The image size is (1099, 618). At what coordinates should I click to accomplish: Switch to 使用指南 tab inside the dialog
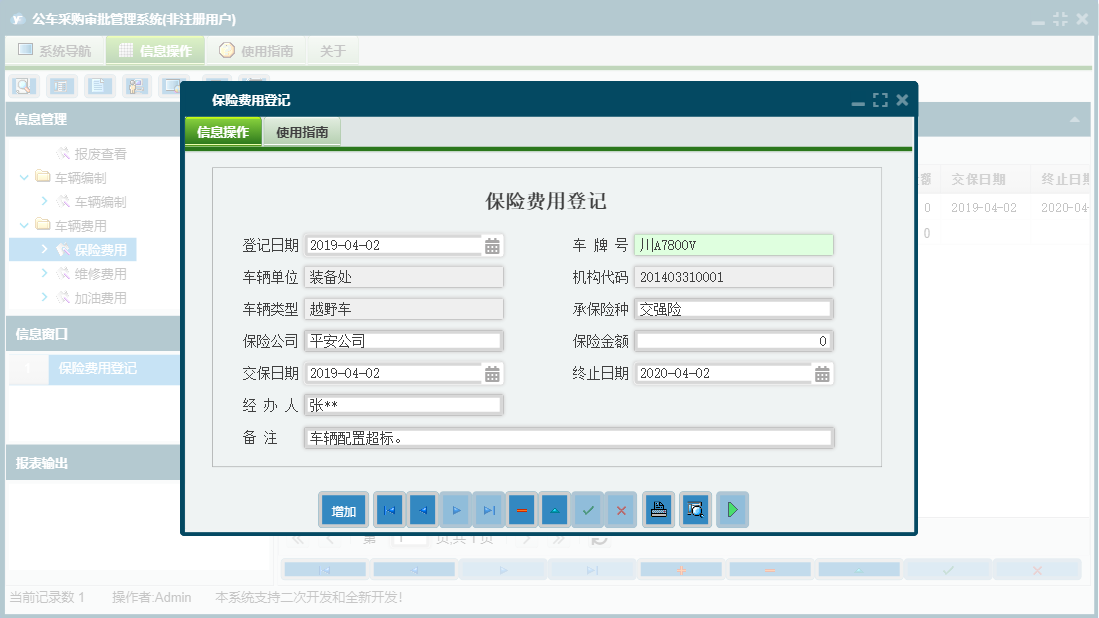point(301,130)
